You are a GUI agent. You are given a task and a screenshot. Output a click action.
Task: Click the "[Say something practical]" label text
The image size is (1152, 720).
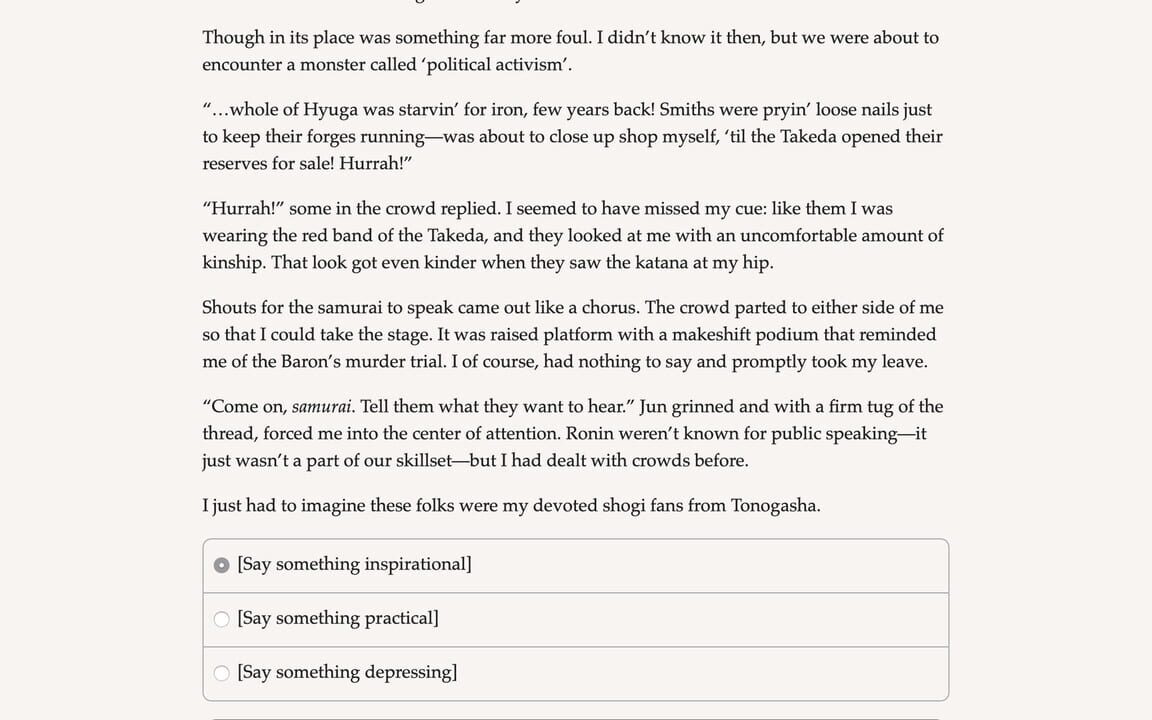coord(338,619)
